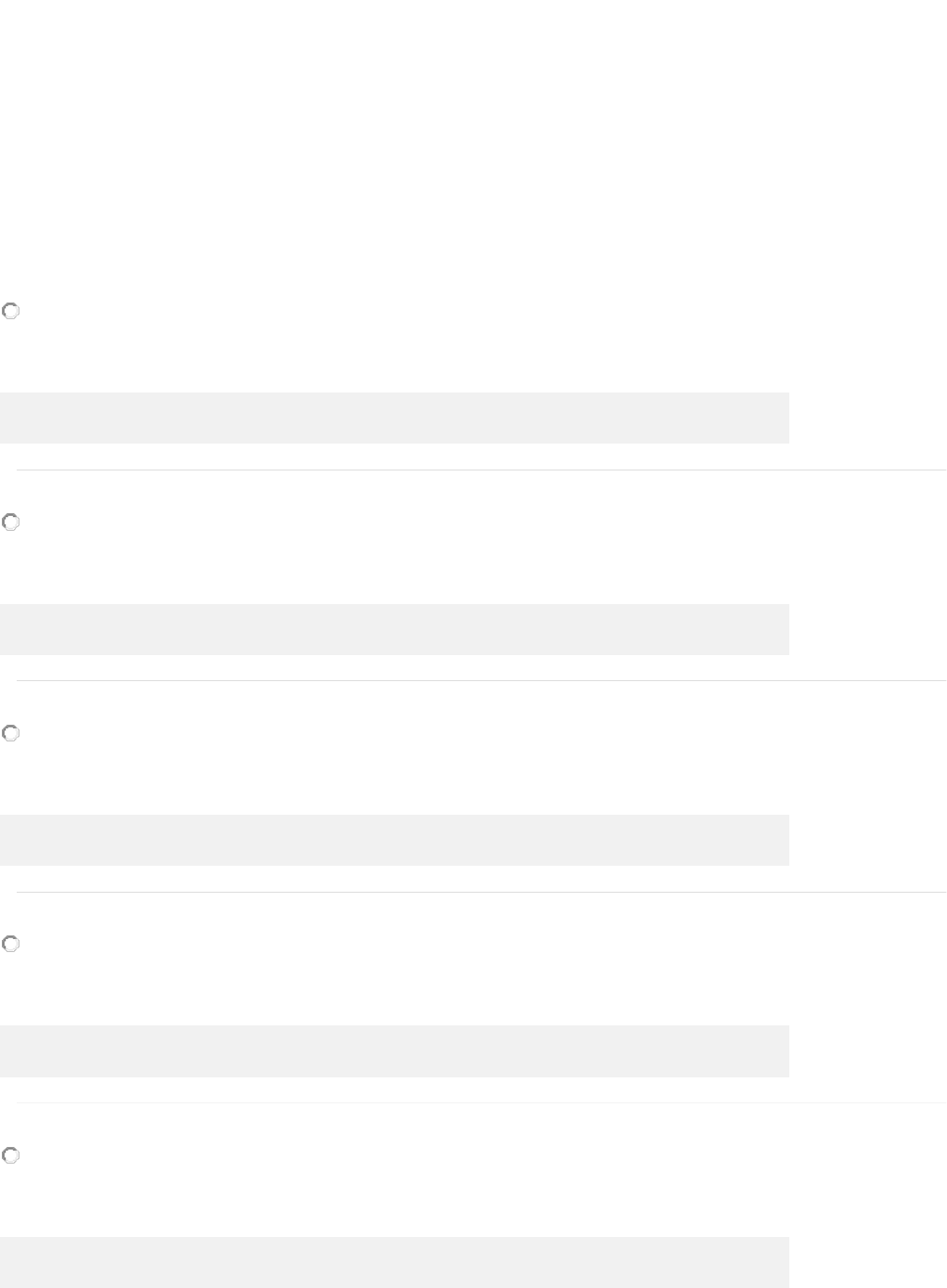This screenshot has height=1288, width=947.
Task: Focus the gray field under fourth option
Action: click(394, 1051)
